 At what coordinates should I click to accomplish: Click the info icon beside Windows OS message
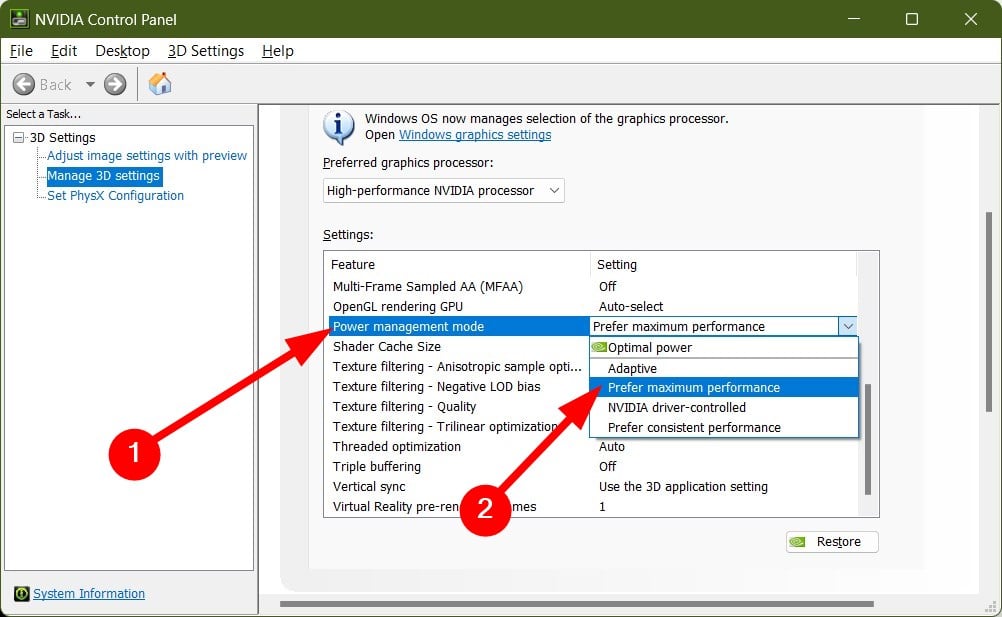(339, 126)
